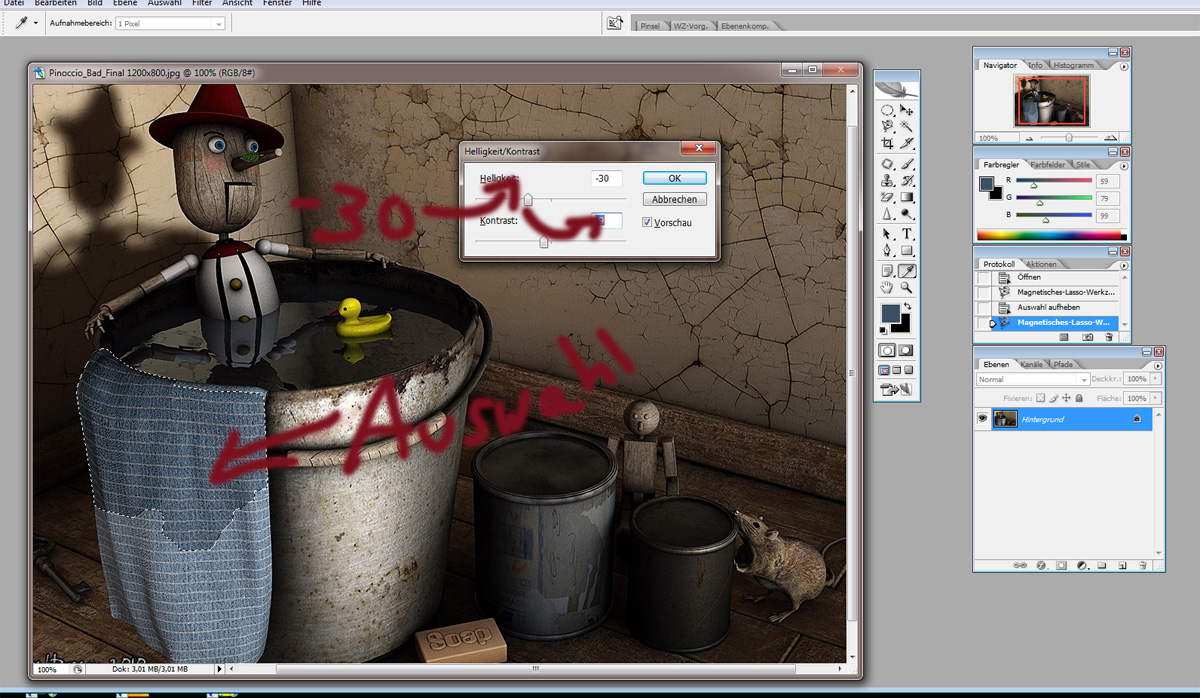
Task: Open Ebenen panel flyout menu
Action: [x=1158, y=365]
